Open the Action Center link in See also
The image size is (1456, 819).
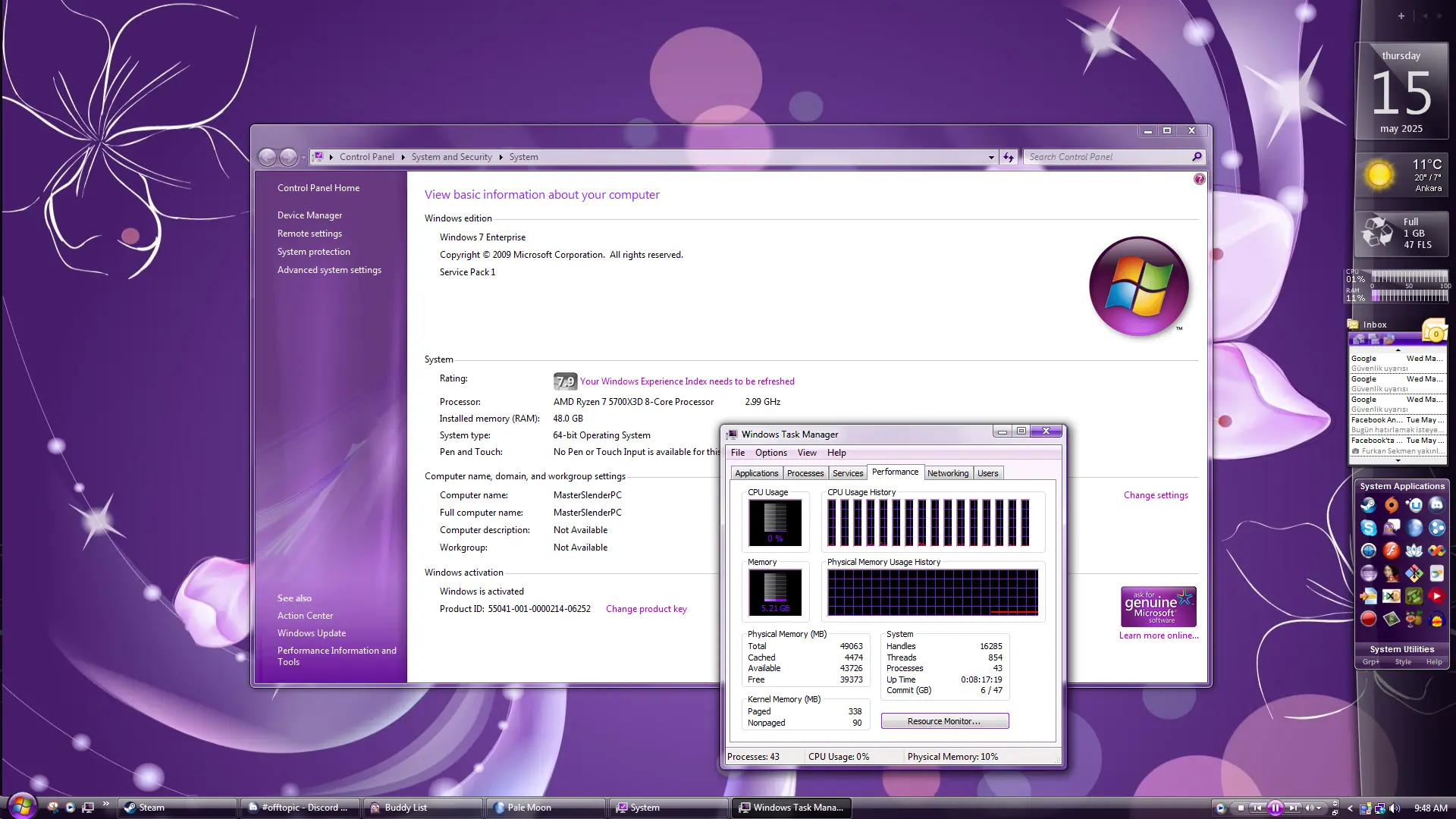[305, 616]
